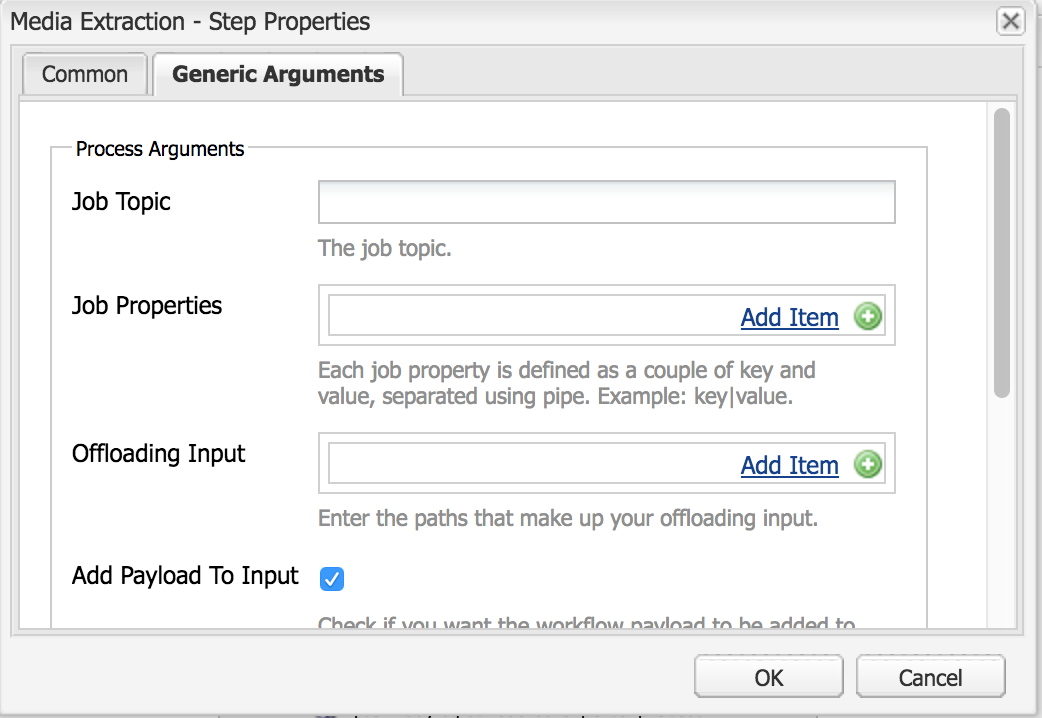Click the green plus icon for Job Properties

tap(867, 316)
